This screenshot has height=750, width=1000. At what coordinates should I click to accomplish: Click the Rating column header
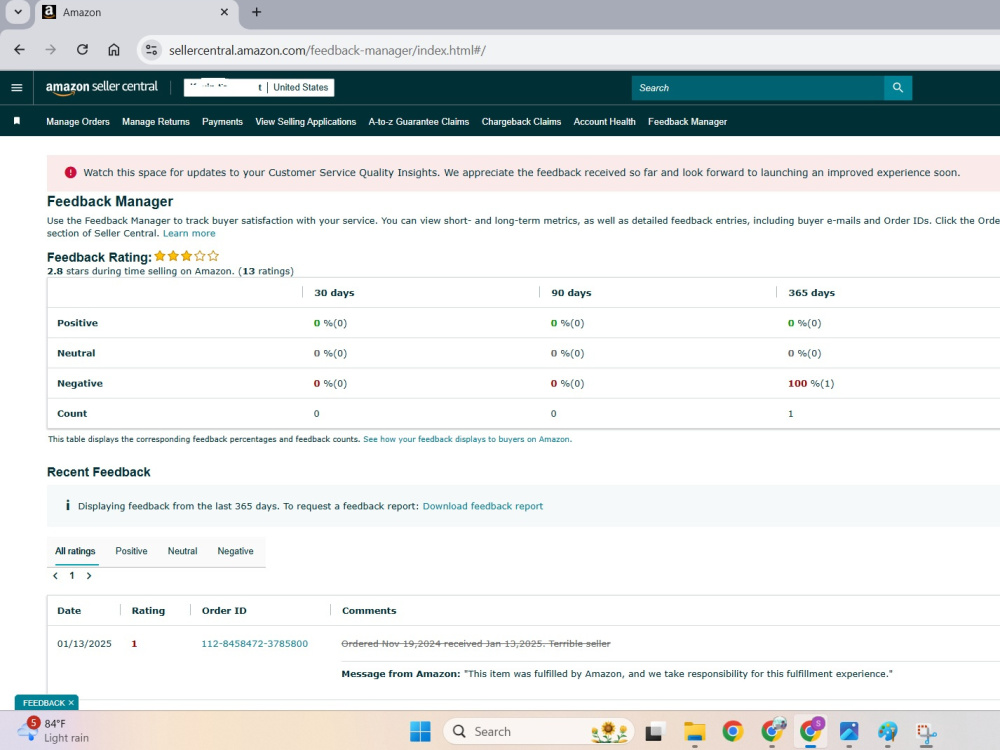[148, 610]
